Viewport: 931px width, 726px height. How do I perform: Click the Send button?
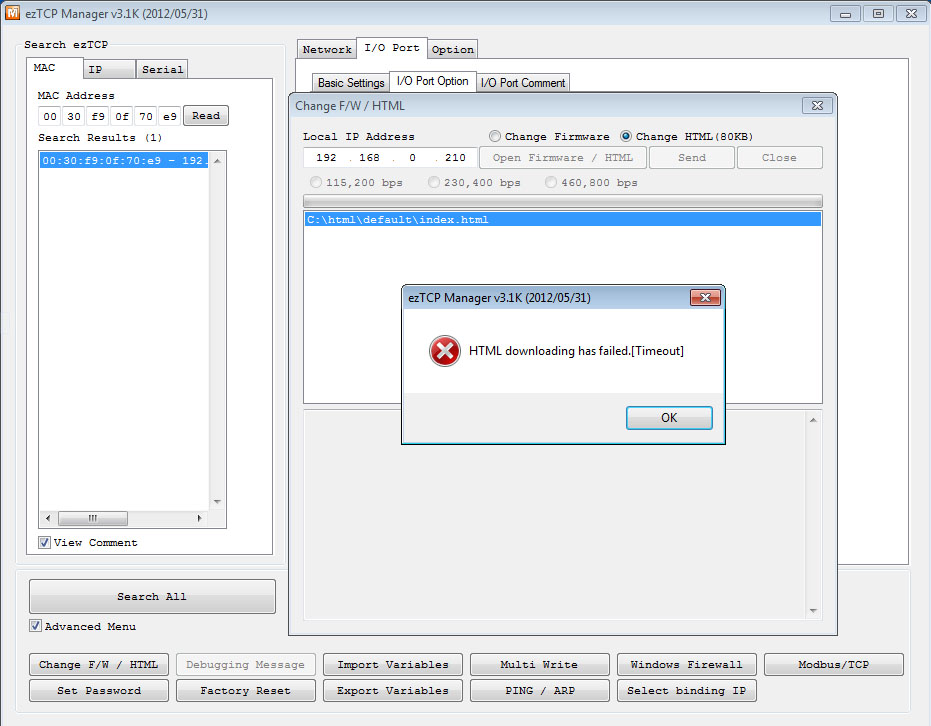tap(692, 158)
